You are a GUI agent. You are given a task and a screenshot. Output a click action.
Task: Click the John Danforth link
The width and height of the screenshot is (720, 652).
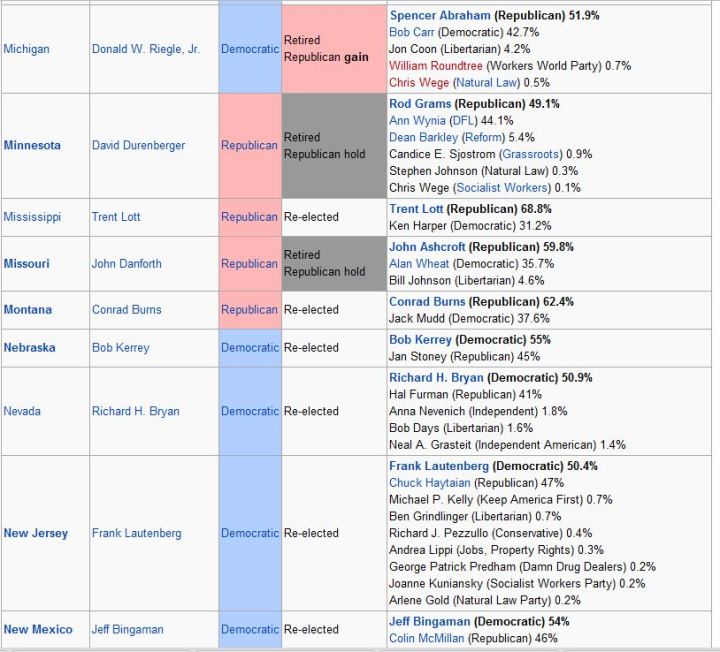click(x=126, y=264)
